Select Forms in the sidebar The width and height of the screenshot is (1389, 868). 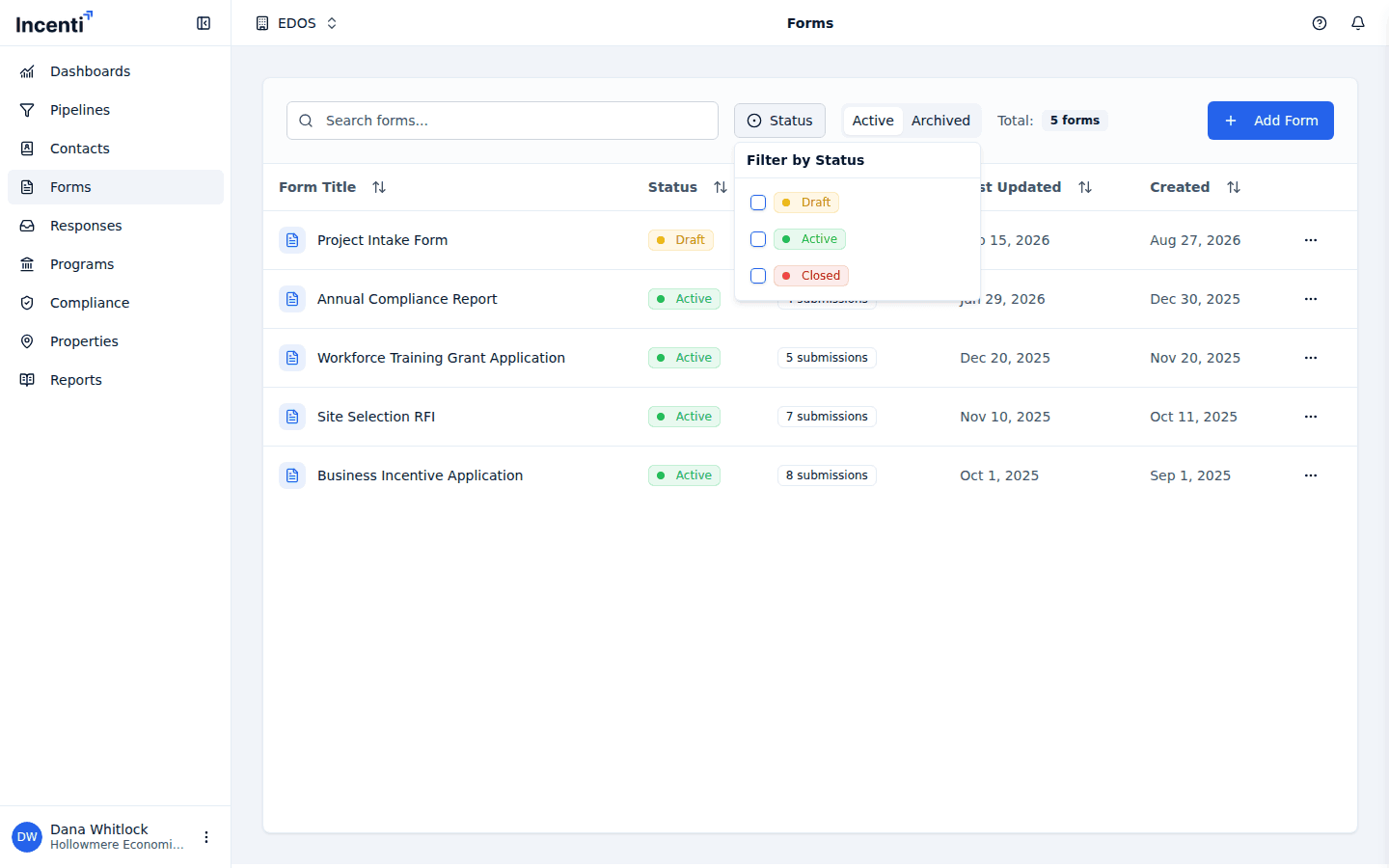[x=116, y=187]
